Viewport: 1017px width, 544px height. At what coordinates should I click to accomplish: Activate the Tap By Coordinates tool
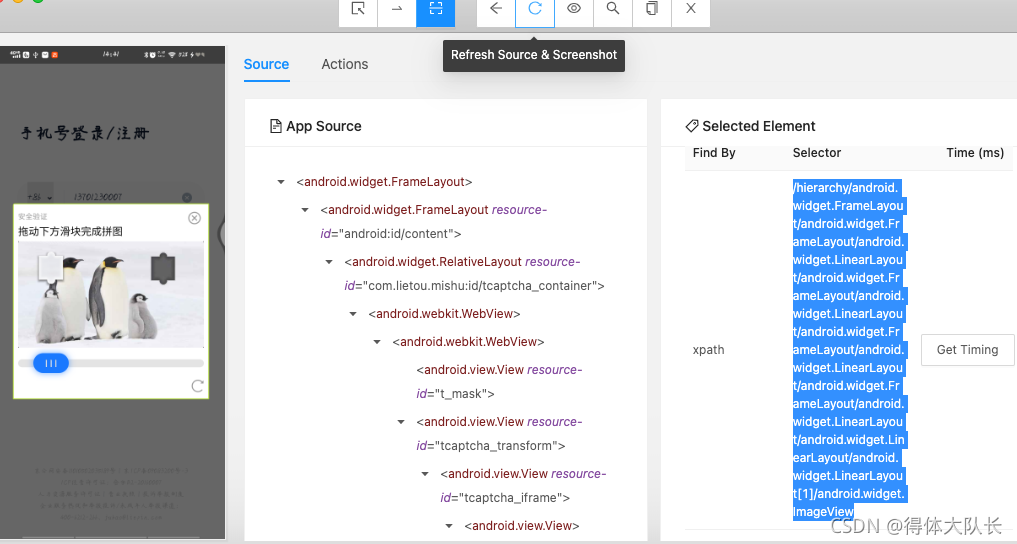click(436, 9)
